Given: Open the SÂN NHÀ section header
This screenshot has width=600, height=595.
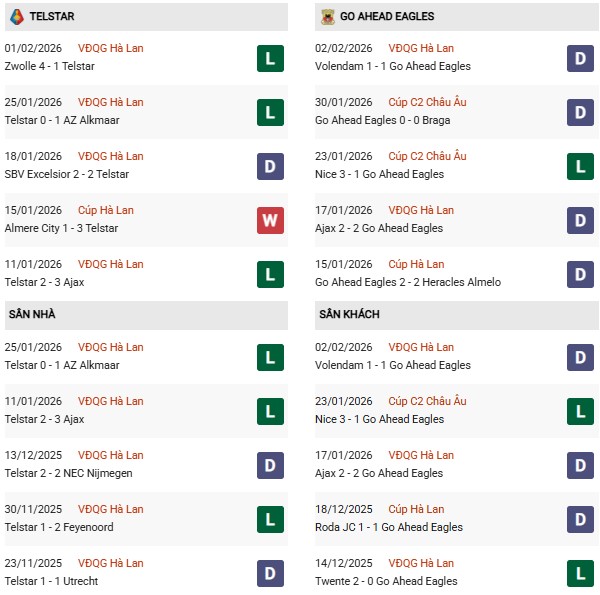Looking at the screenshot, I should tap(32, 314).
